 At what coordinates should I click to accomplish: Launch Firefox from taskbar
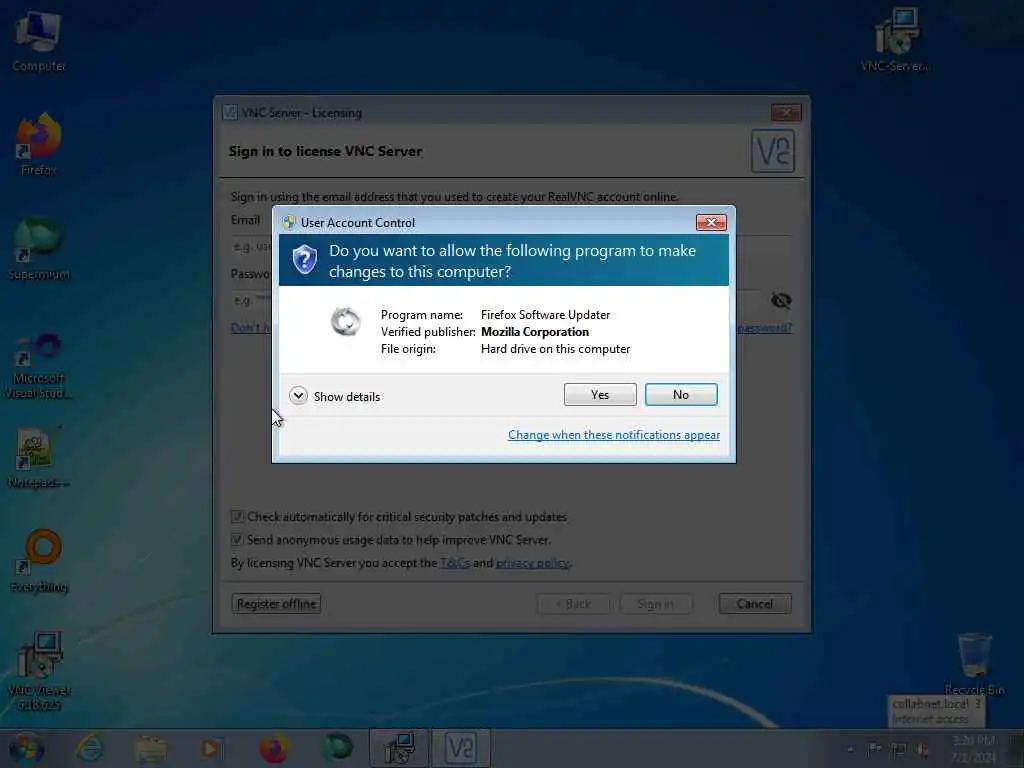click(x=274, y=748)
